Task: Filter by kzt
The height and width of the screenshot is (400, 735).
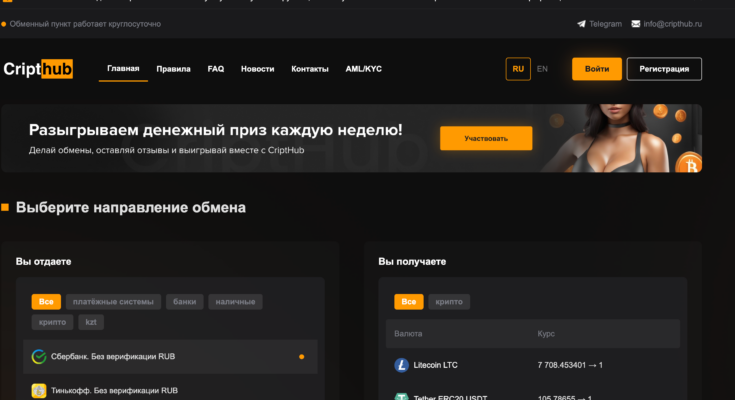Action: coord(91,322)
